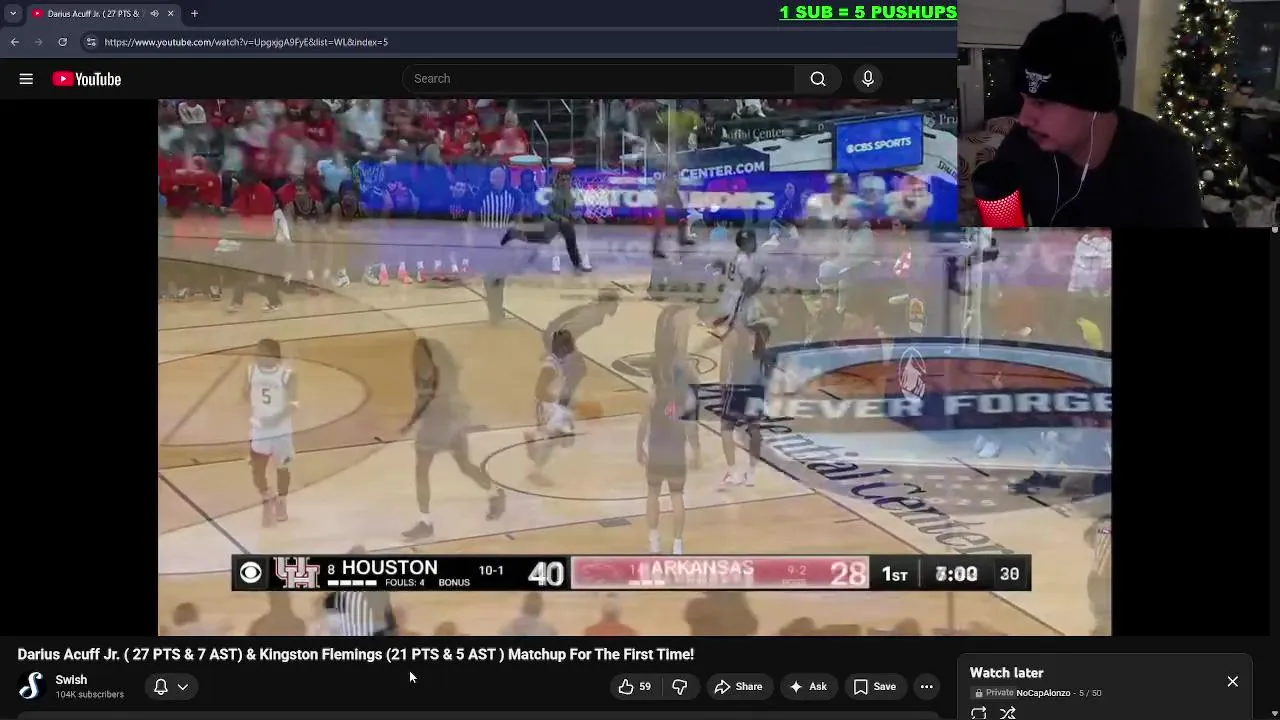Go to YouTube home via logo
The height and width of the screenshot is (720, 1280).
point(87,79)
